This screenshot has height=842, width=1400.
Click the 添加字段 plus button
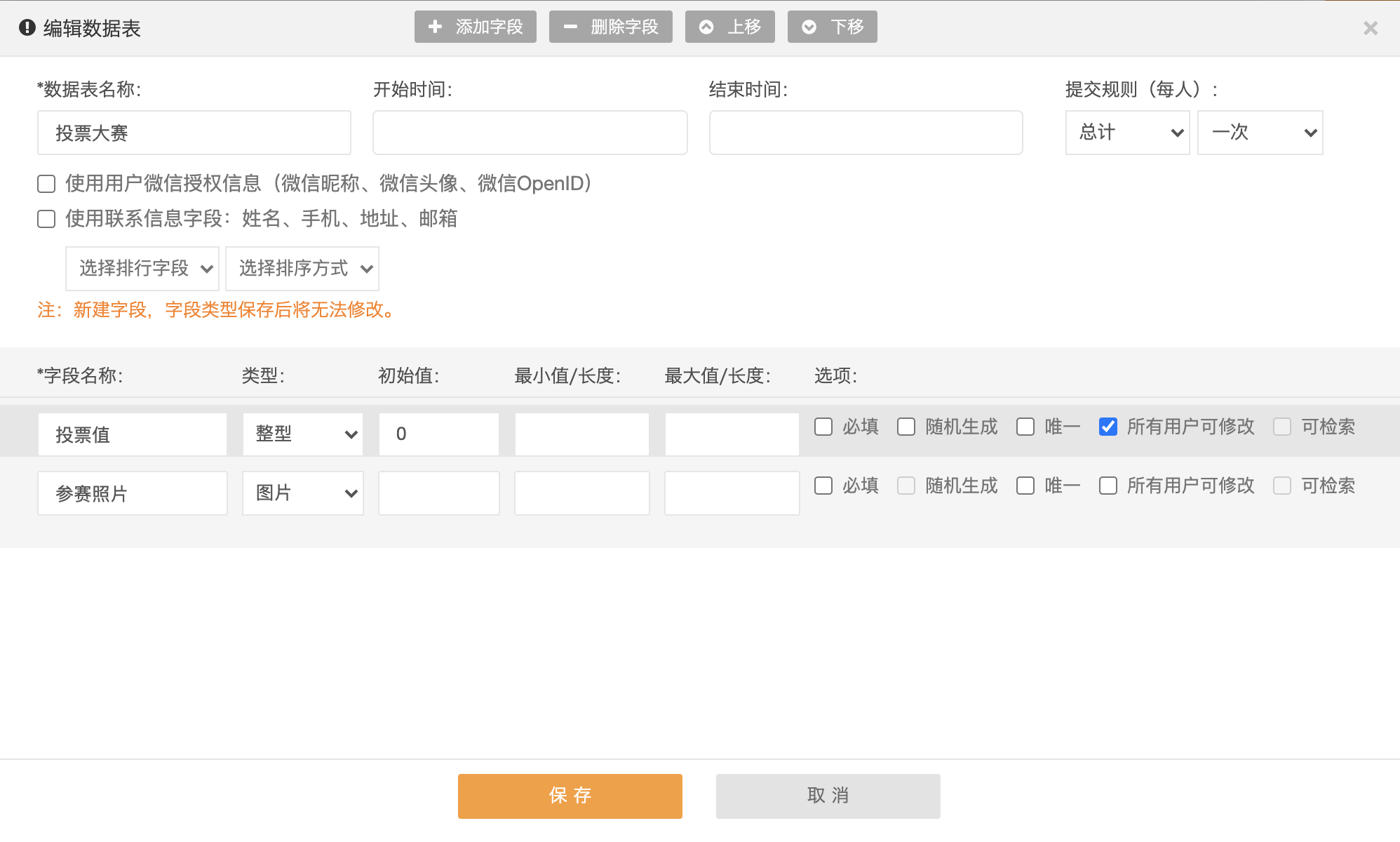tap(475, 27)
